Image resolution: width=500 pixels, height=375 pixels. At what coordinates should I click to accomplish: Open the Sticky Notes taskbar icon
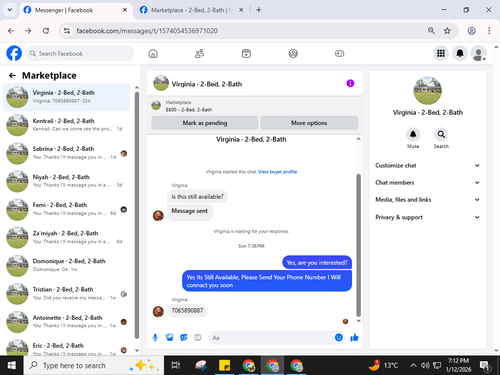point(224,365)
